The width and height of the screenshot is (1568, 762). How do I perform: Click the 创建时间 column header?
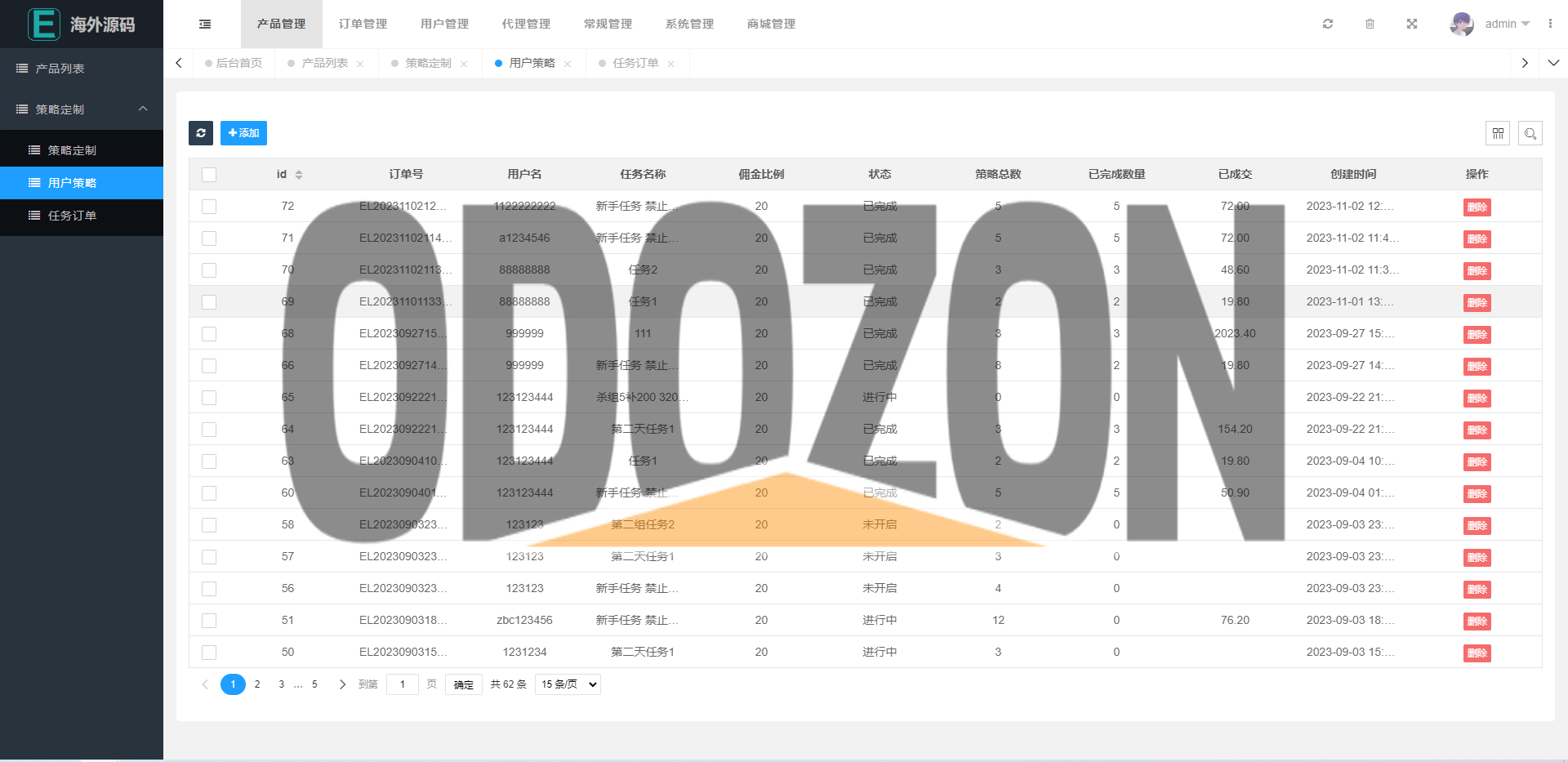pos(1353,175)
